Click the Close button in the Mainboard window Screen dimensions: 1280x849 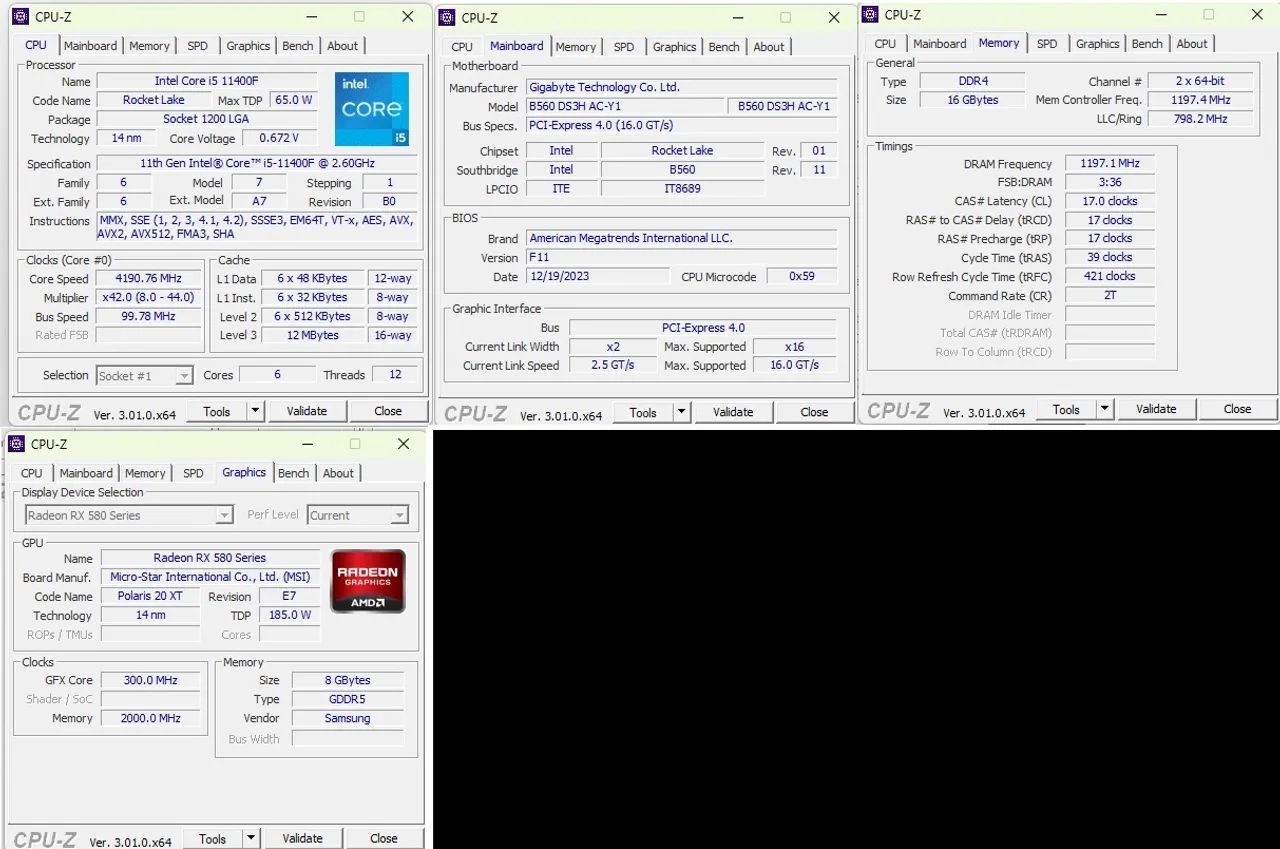click(814, 412)
